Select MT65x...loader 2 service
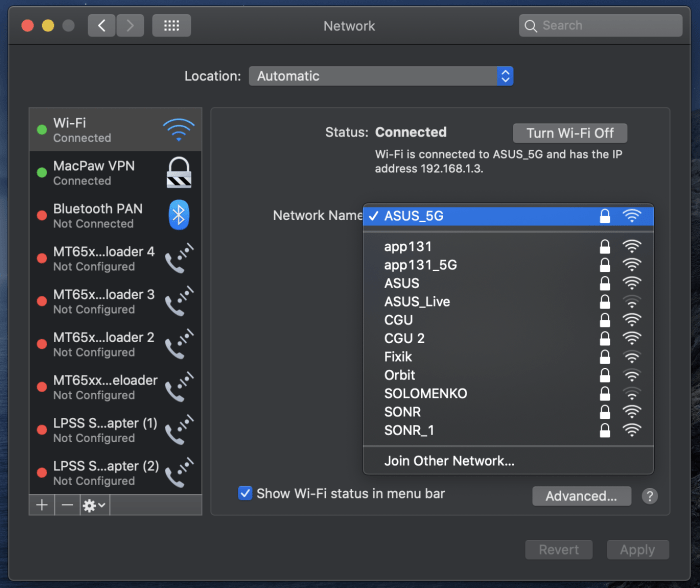This screenshot has height=588, width=700. click(115, 344)
